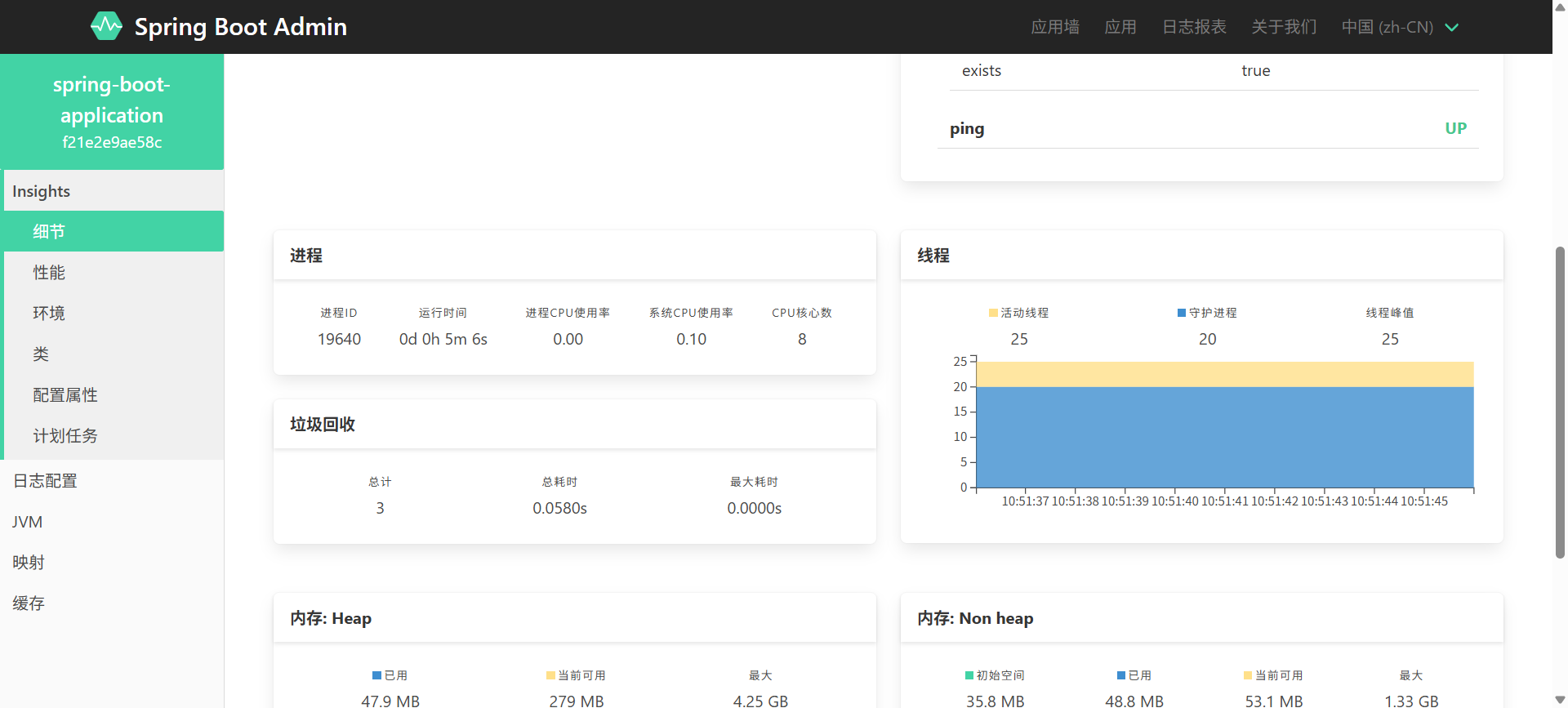Click the daemon threads value 20

[x=1207, y=339]
